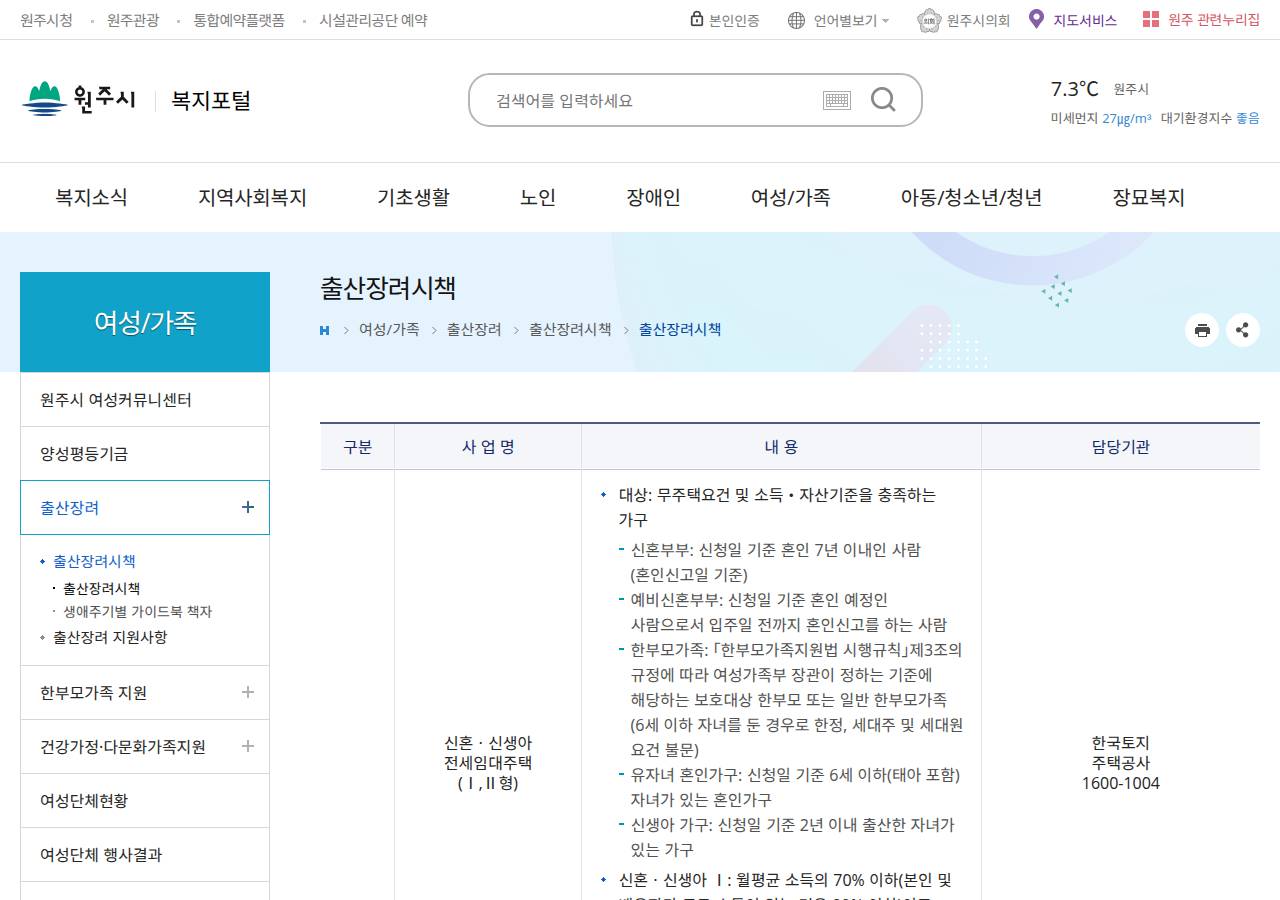Click the lock icon for 본인인증
The width and height of the screenshot is (1280, 900).
click(697, 19)
